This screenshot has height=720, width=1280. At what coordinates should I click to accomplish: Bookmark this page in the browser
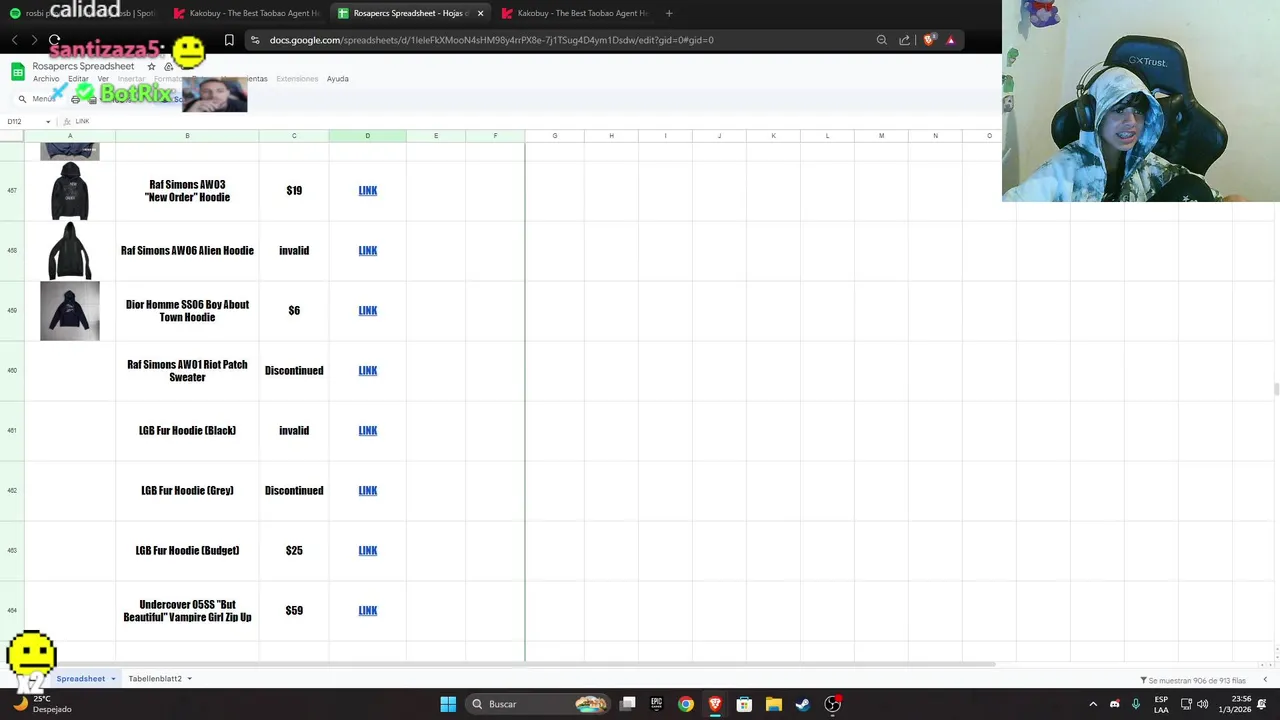tap(229, 40)
